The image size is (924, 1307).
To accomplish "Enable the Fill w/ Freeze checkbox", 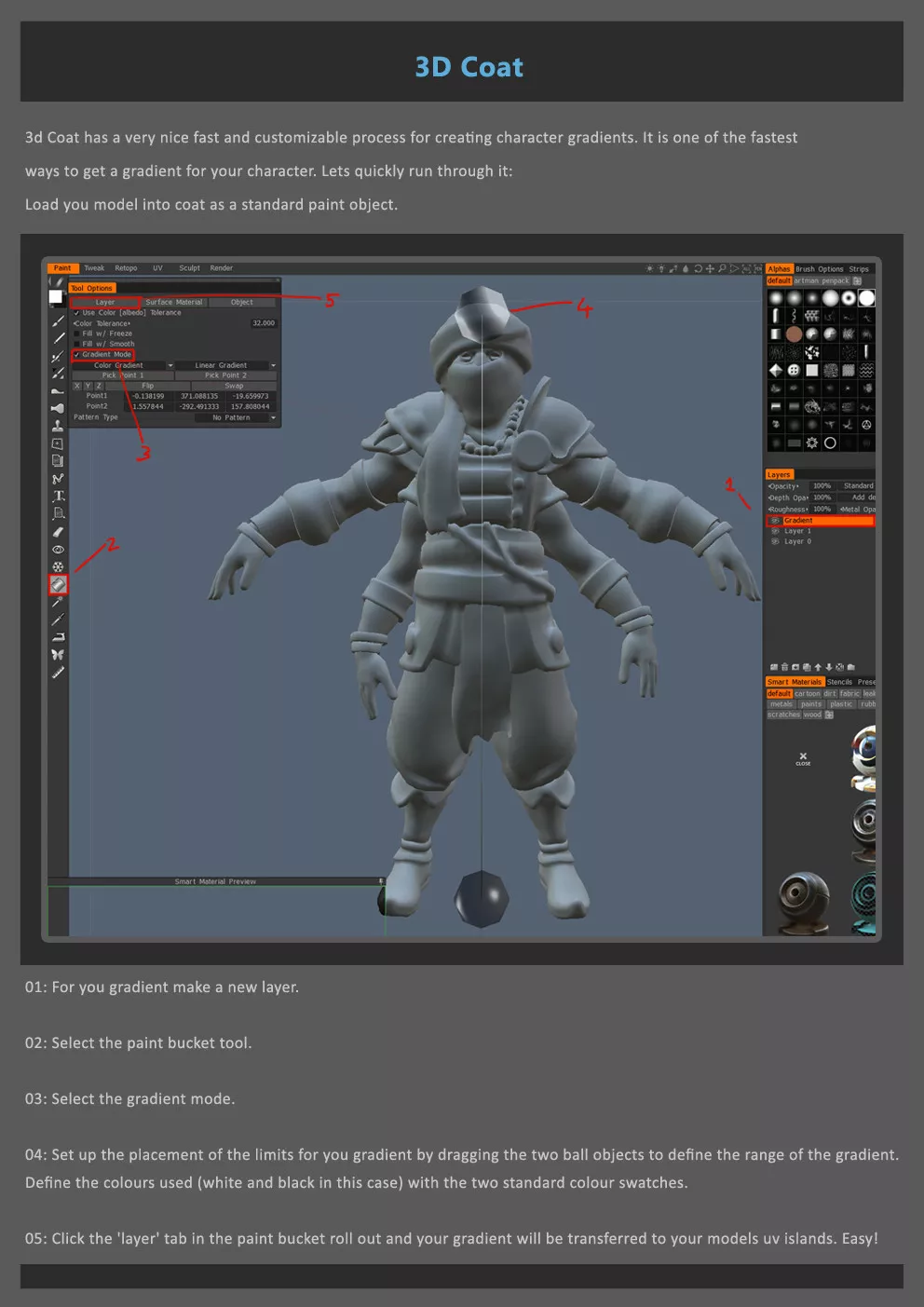I will 76,334.
